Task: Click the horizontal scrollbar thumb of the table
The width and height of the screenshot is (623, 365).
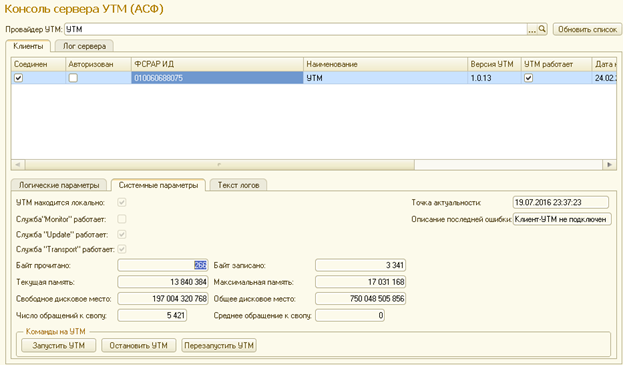Action: point(219,164)
